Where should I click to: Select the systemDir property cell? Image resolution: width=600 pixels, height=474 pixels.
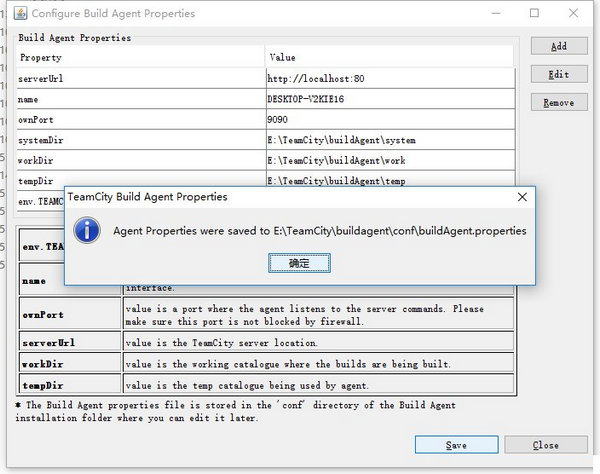[x=141, y=140]
